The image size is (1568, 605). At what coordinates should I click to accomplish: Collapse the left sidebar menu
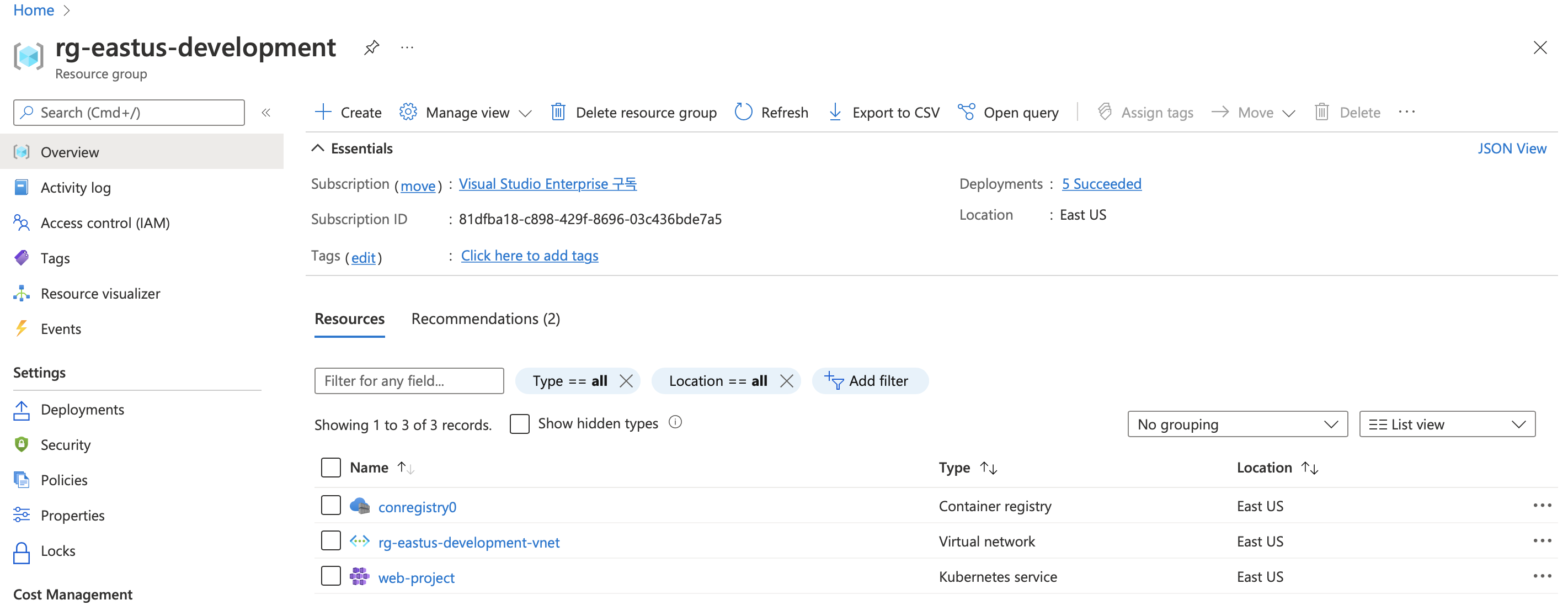pos(266,113)
